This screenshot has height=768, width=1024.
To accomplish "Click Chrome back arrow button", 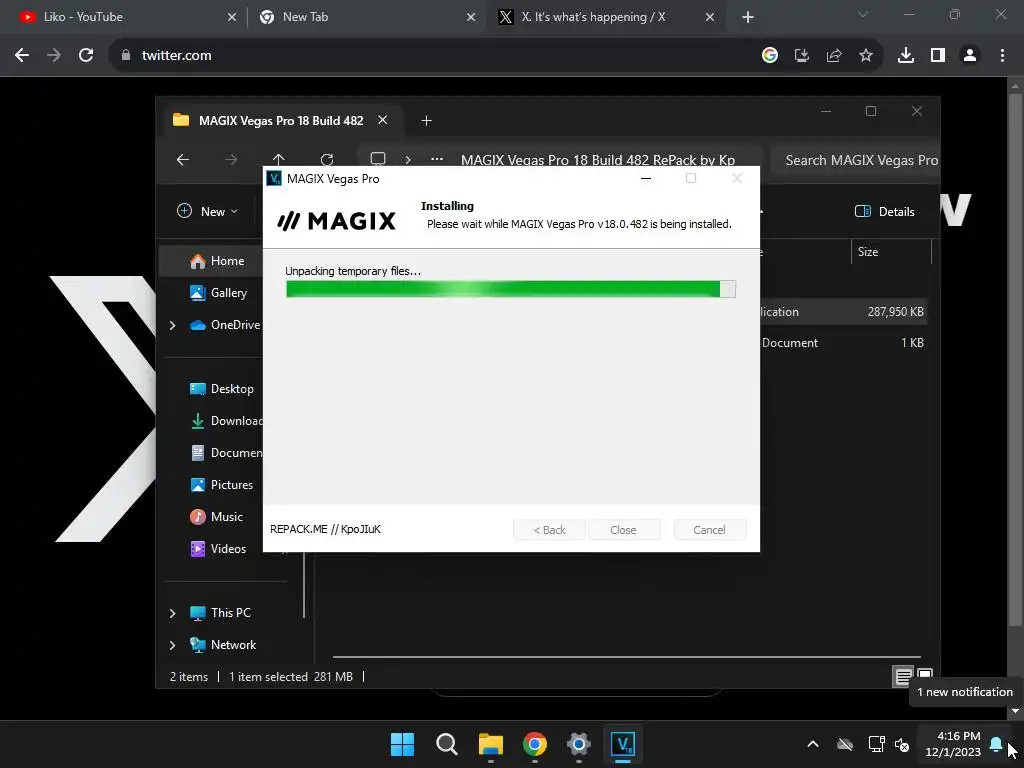I will (22, 56).
